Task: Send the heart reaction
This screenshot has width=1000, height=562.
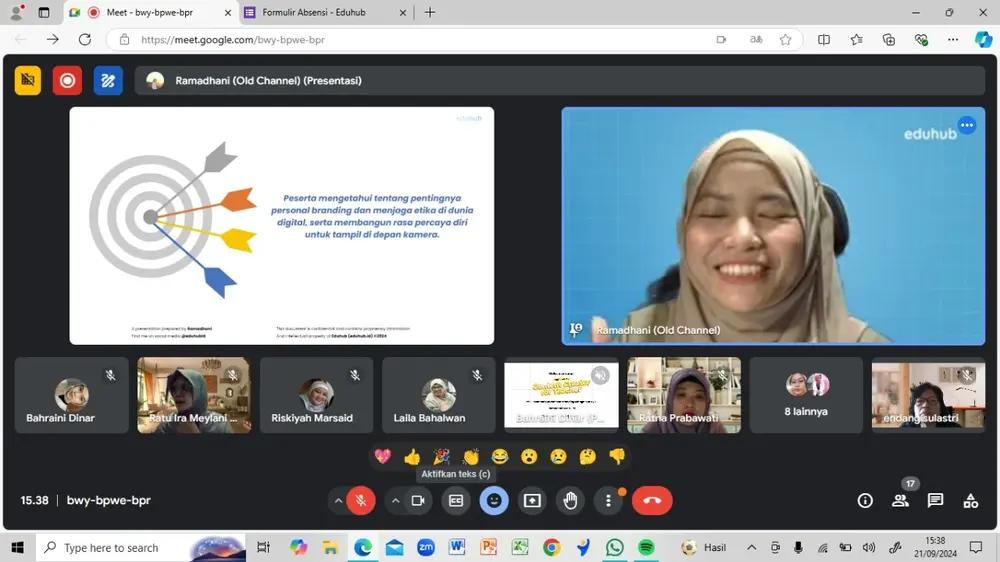Action: click(383, 456)
